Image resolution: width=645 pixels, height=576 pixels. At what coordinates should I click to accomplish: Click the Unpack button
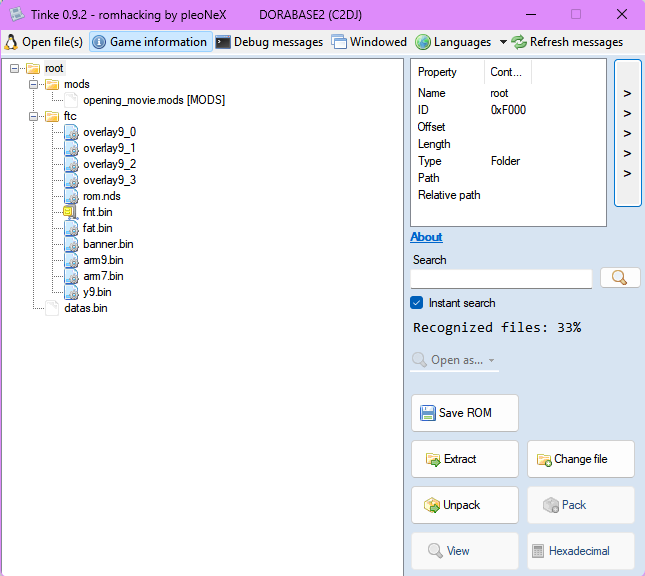click(465, 505)
